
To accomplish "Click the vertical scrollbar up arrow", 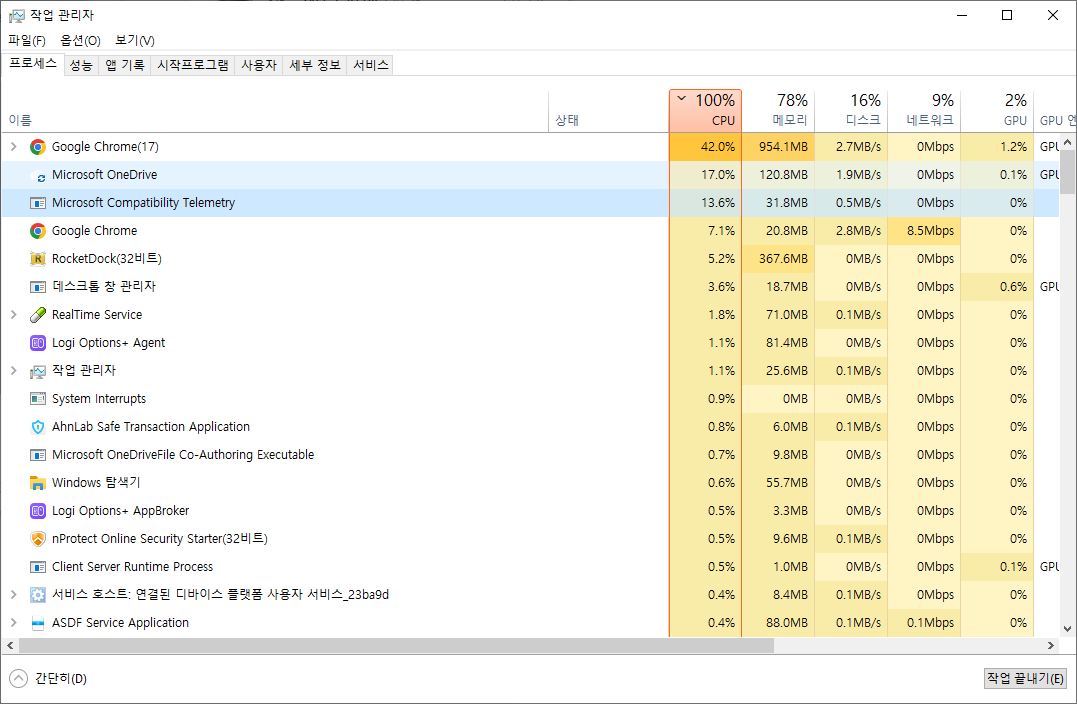I will 1067,143.
